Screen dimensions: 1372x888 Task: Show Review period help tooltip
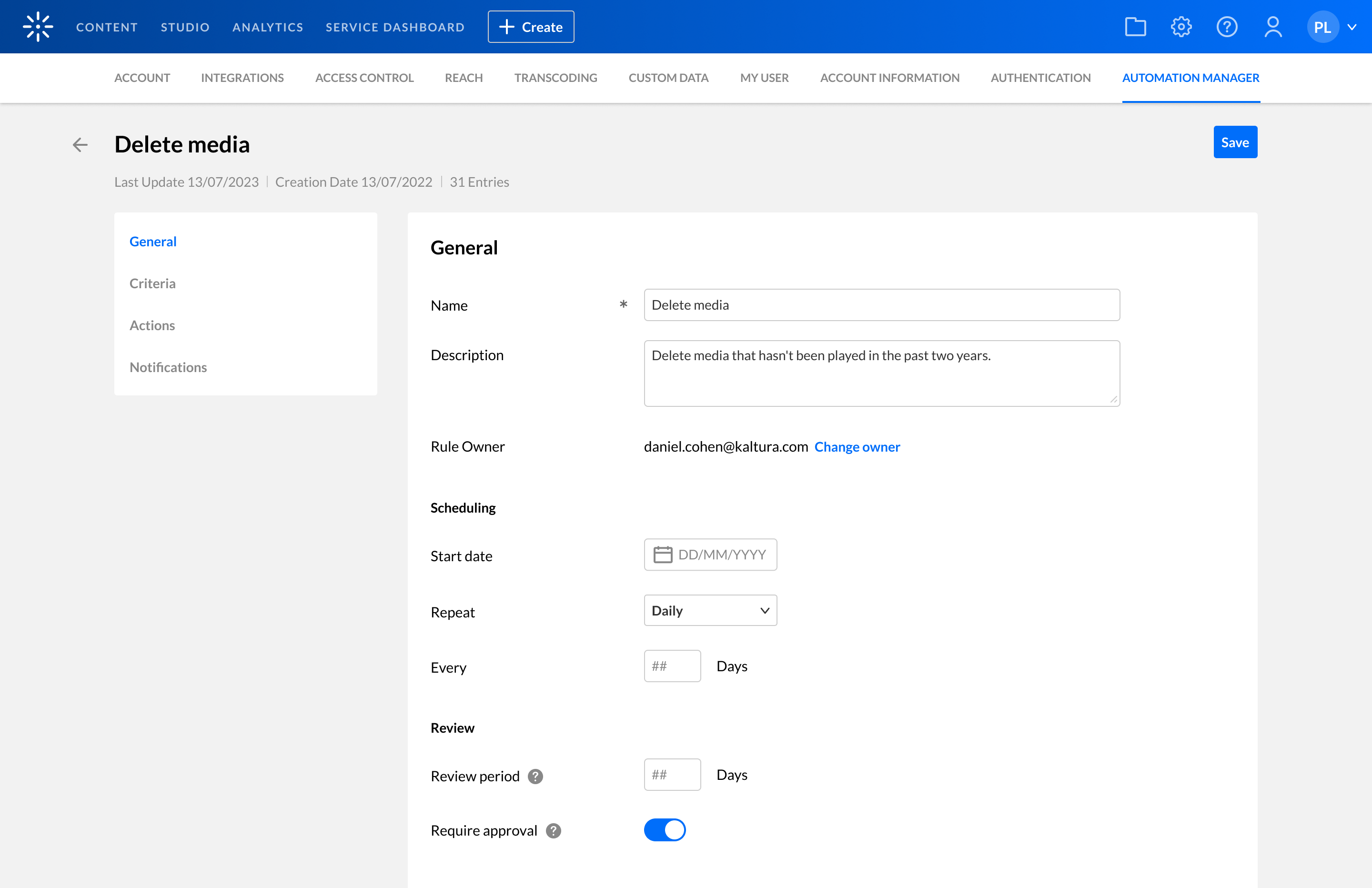(x=535, y=776)
